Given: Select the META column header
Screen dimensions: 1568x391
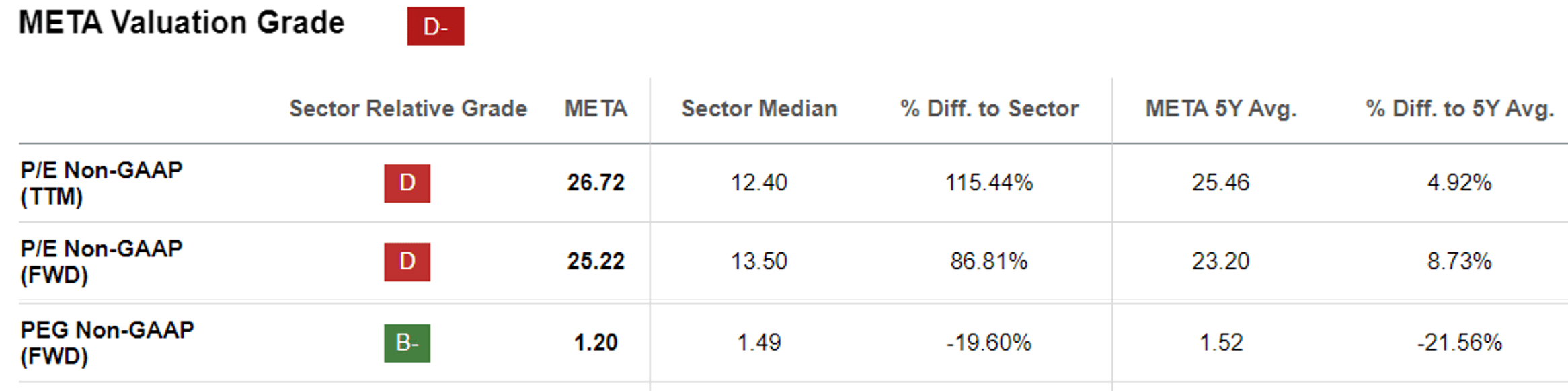Looking at the screenshot, I should pos(596,108).
